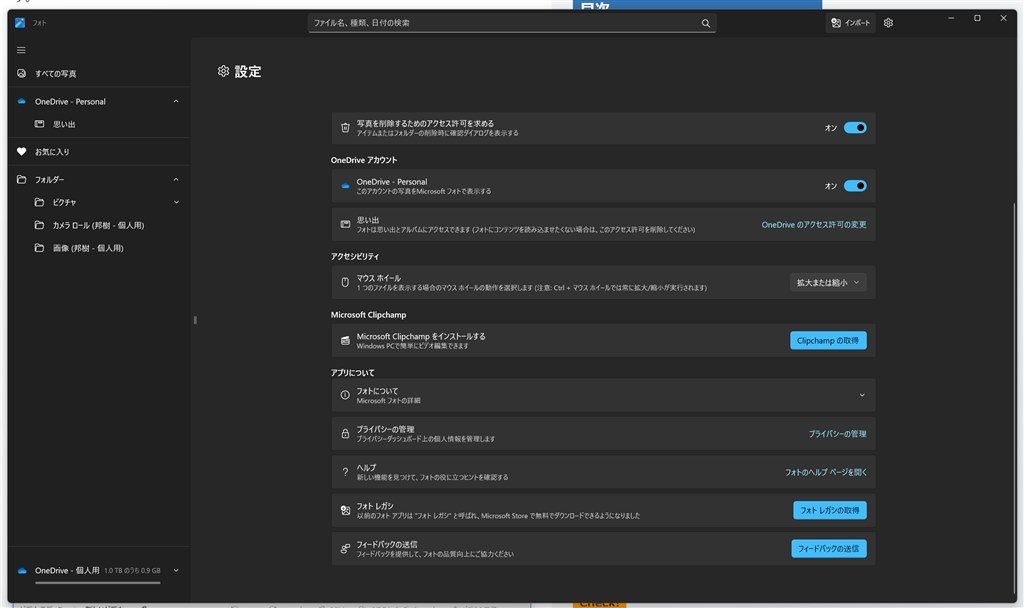Open the マウス ホイール 拡大または縮小 dropdown
This screenshot has width=1024, height=608.
click(x=828, y=282)
